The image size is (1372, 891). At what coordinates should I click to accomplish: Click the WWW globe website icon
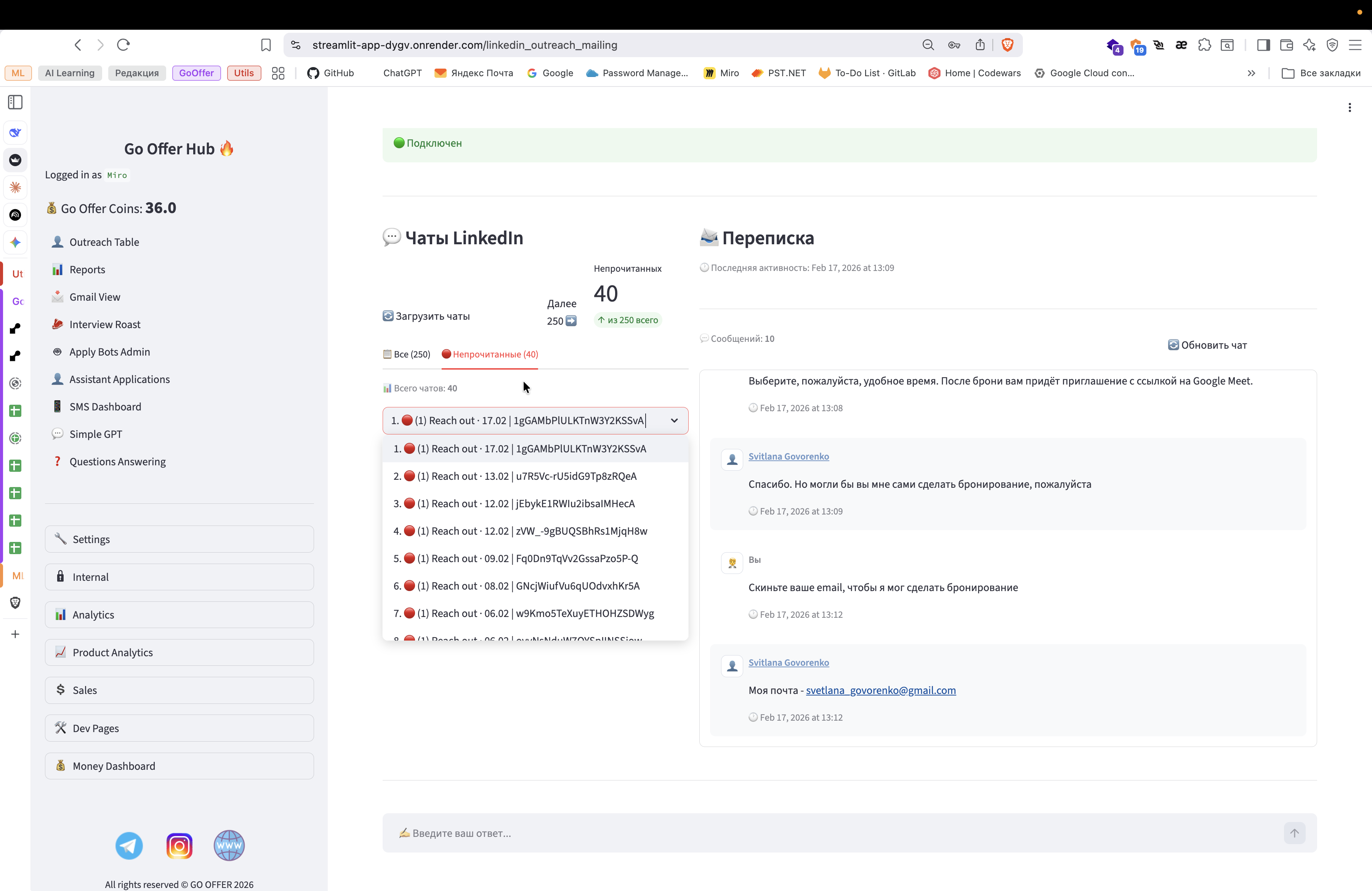pos(229,846)
